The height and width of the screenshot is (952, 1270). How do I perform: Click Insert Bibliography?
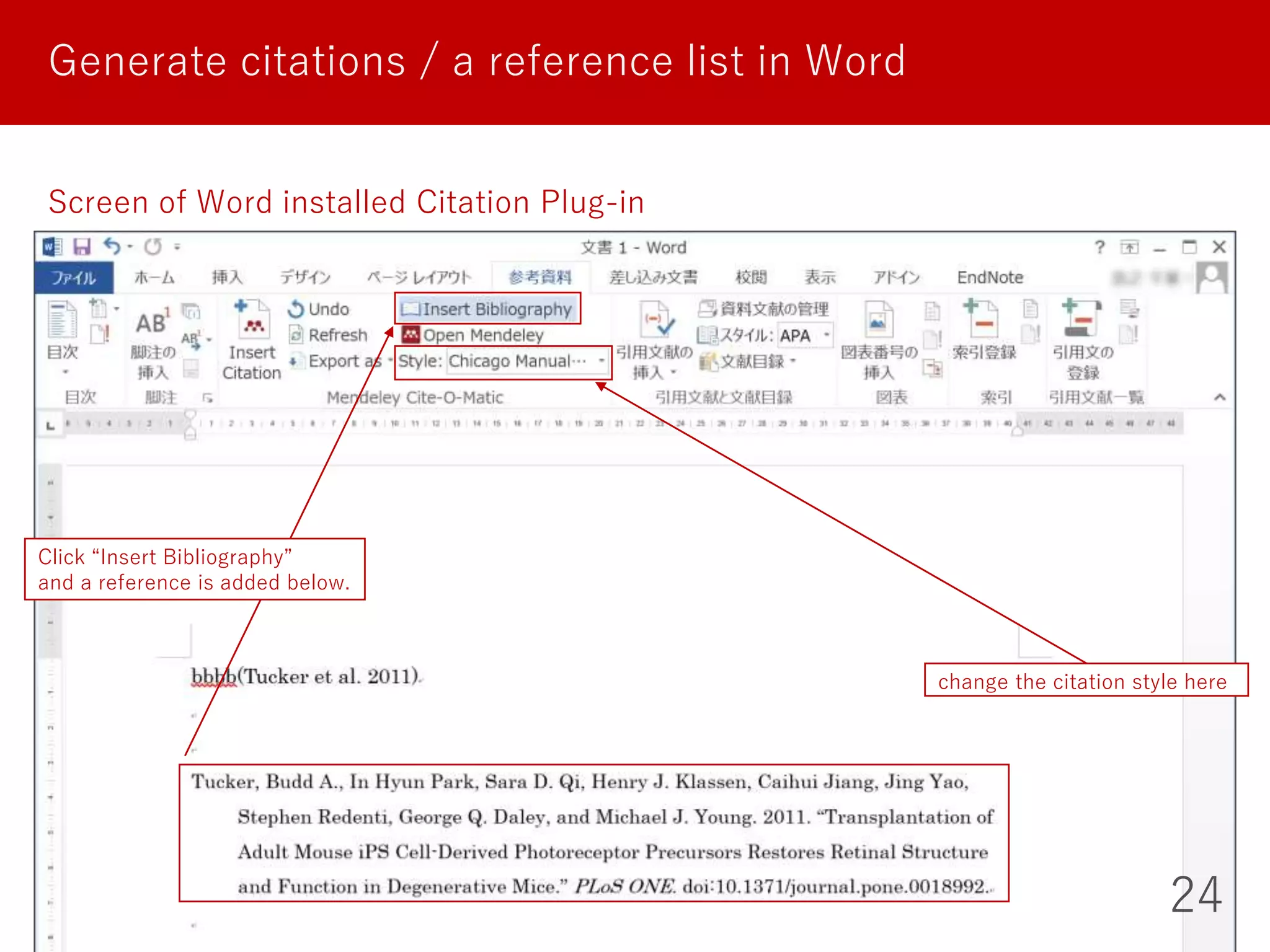487,309
